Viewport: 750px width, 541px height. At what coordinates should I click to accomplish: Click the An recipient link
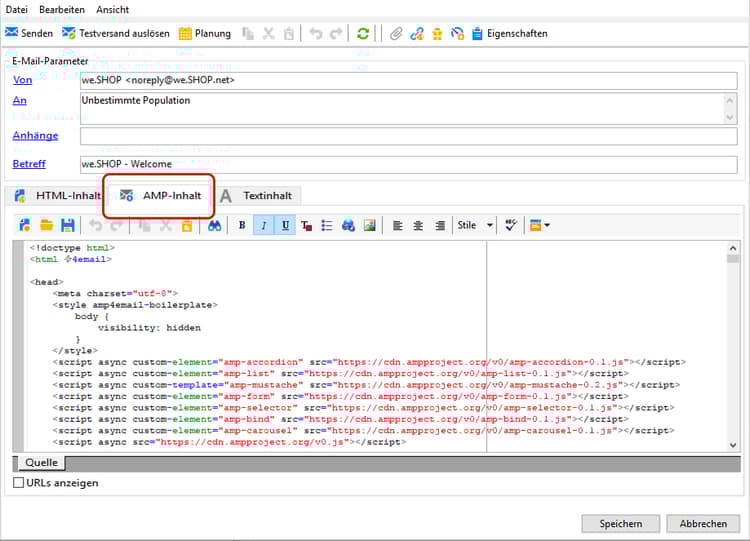(20, 100)
